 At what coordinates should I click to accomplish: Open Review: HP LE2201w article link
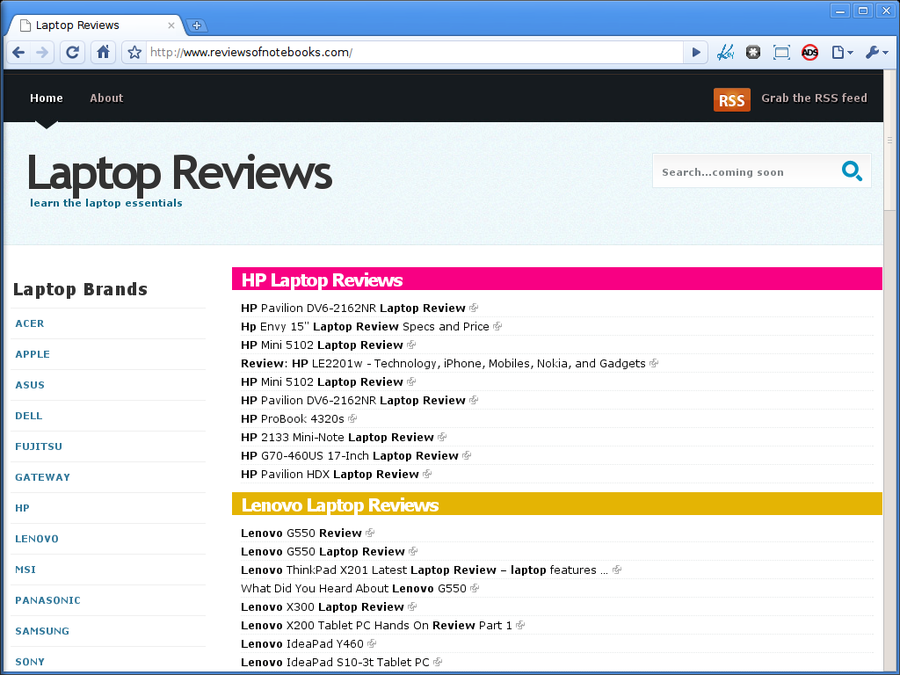(443, 363)
